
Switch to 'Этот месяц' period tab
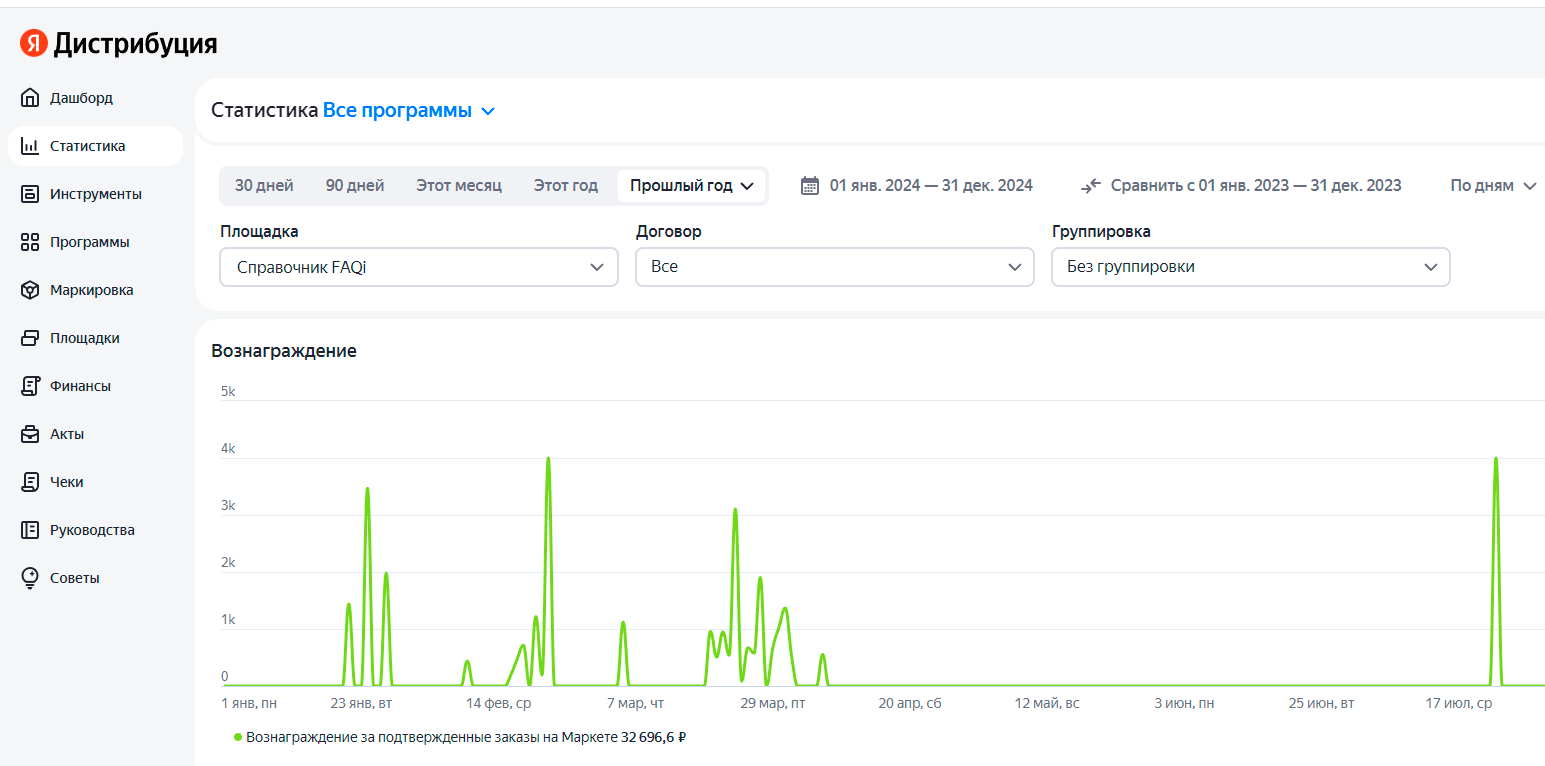(x=459, y=186)
